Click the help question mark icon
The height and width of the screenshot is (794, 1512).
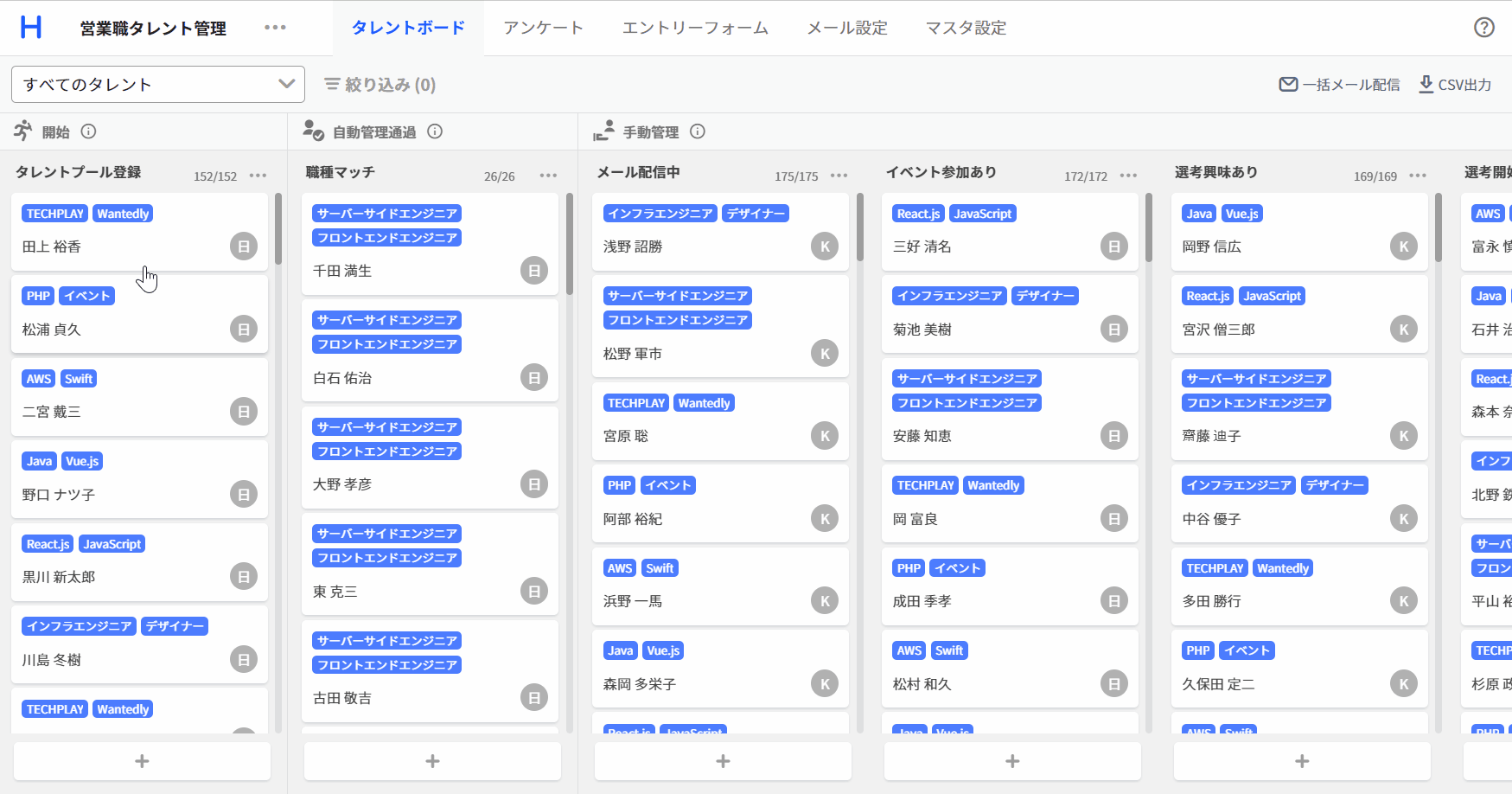click(x=1483, y=28)
